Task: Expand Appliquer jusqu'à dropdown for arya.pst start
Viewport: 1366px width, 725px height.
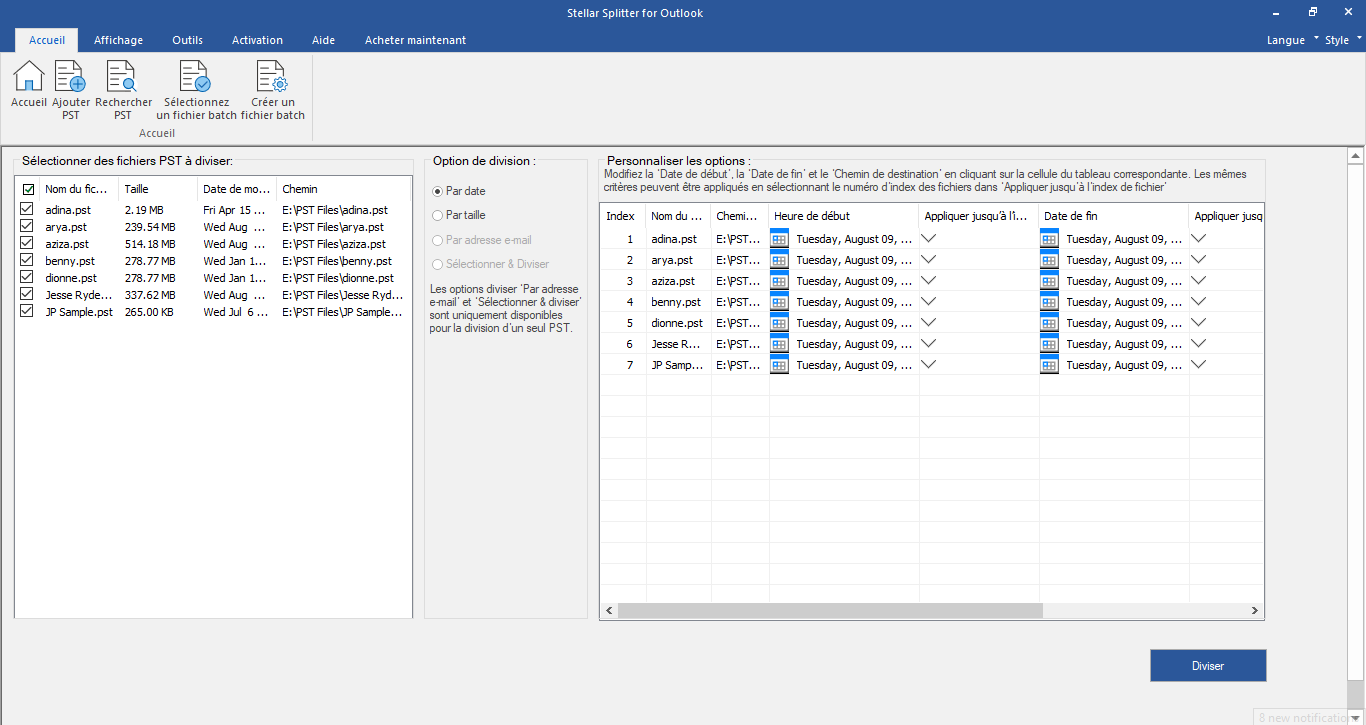Action: 929,259
